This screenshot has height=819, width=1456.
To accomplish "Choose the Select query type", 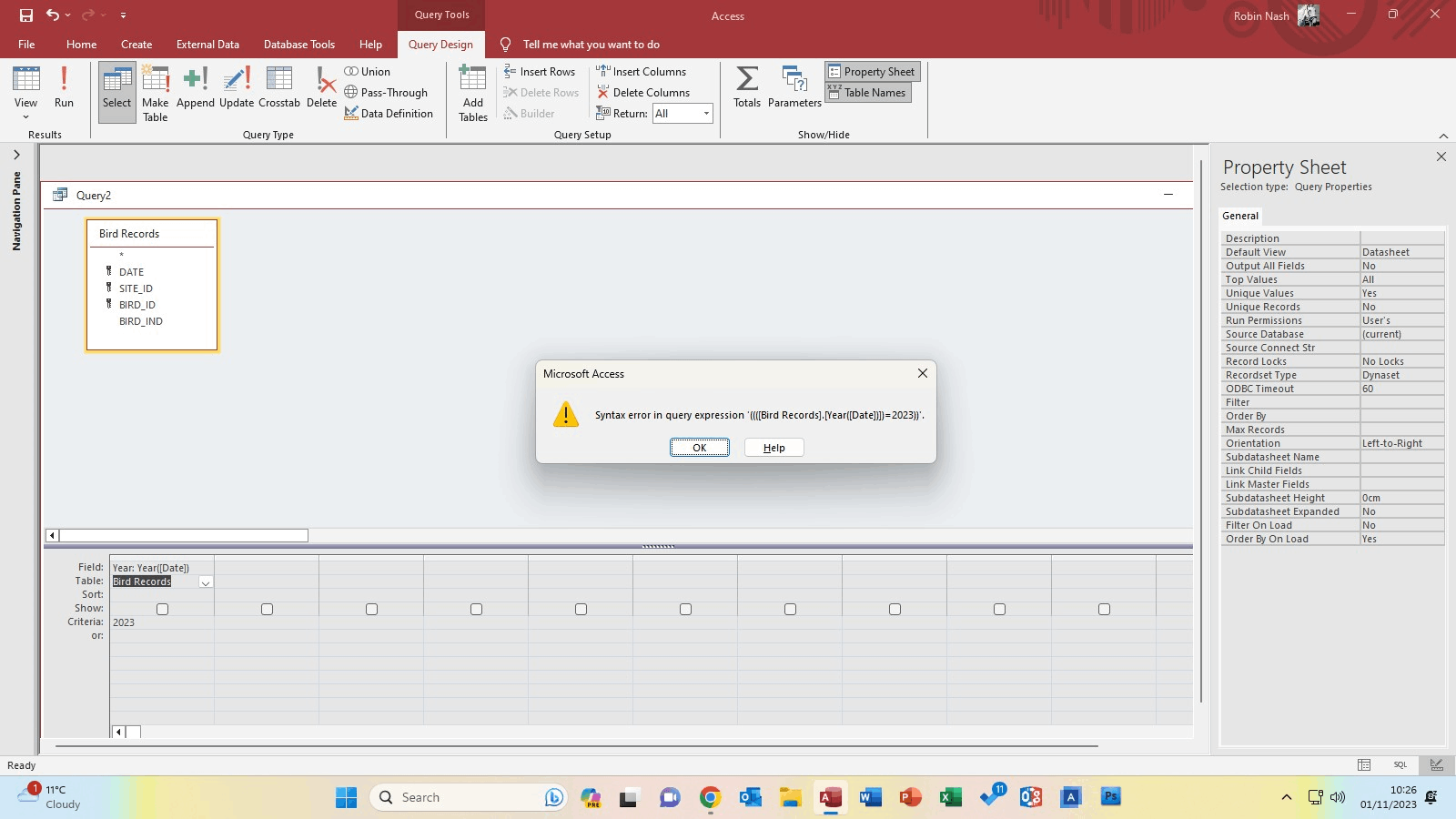I will point(116,91).
